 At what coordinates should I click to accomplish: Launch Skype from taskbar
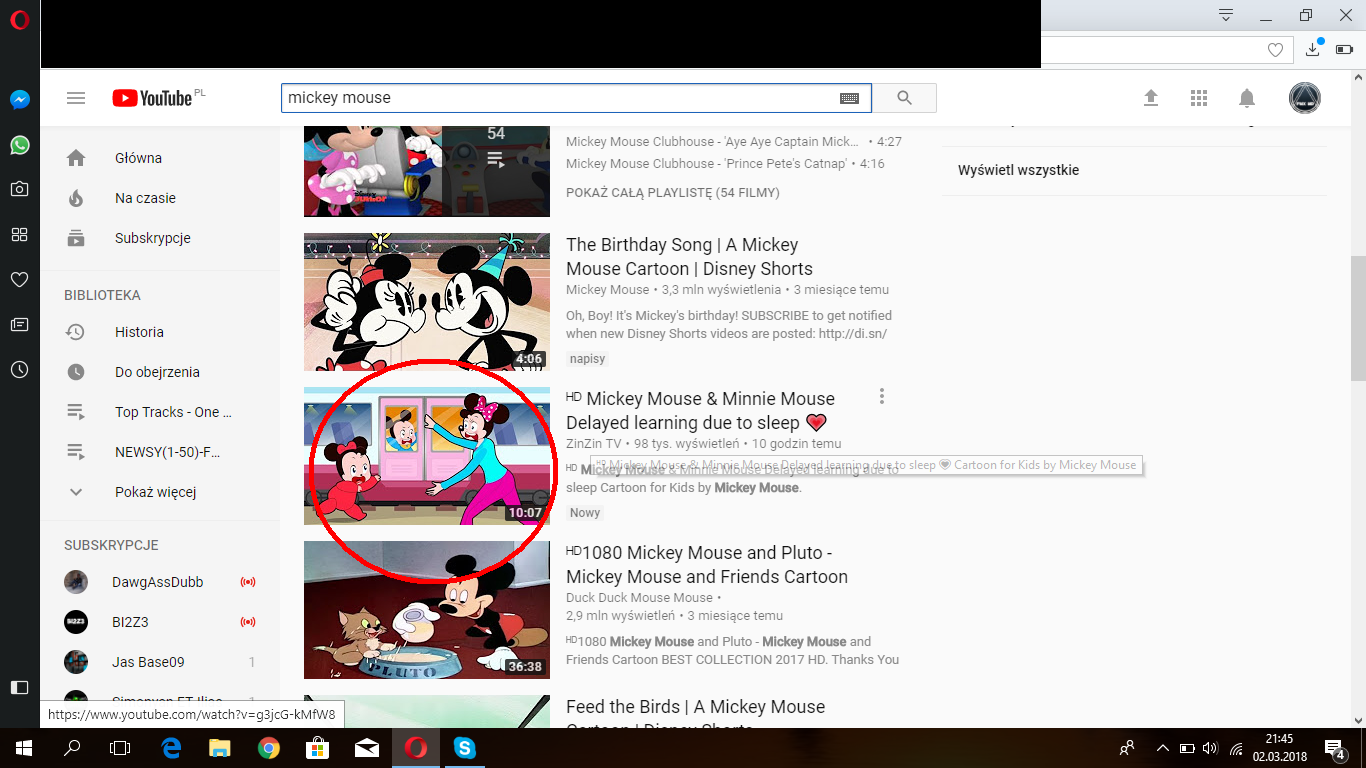pos(465,747)
